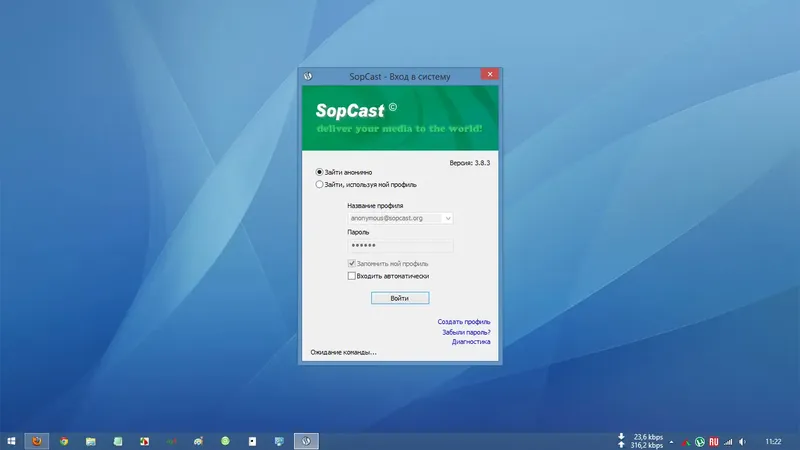Select the SopCast taskbar button

[306, 441]
